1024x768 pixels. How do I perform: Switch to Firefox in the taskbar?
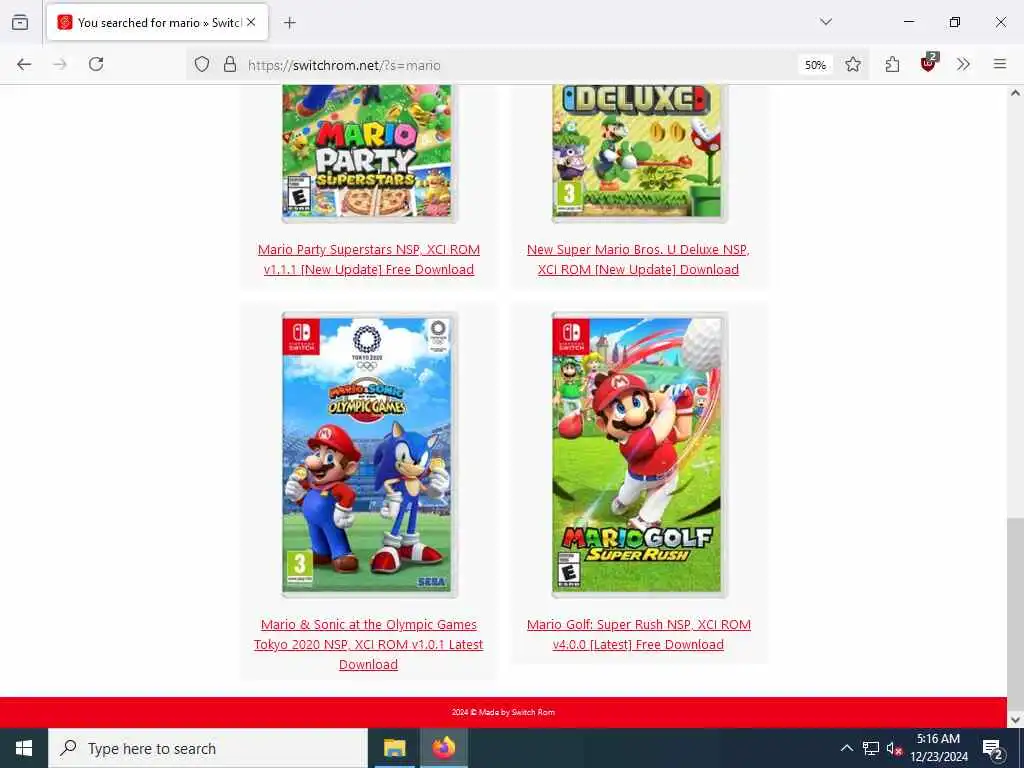443,748
